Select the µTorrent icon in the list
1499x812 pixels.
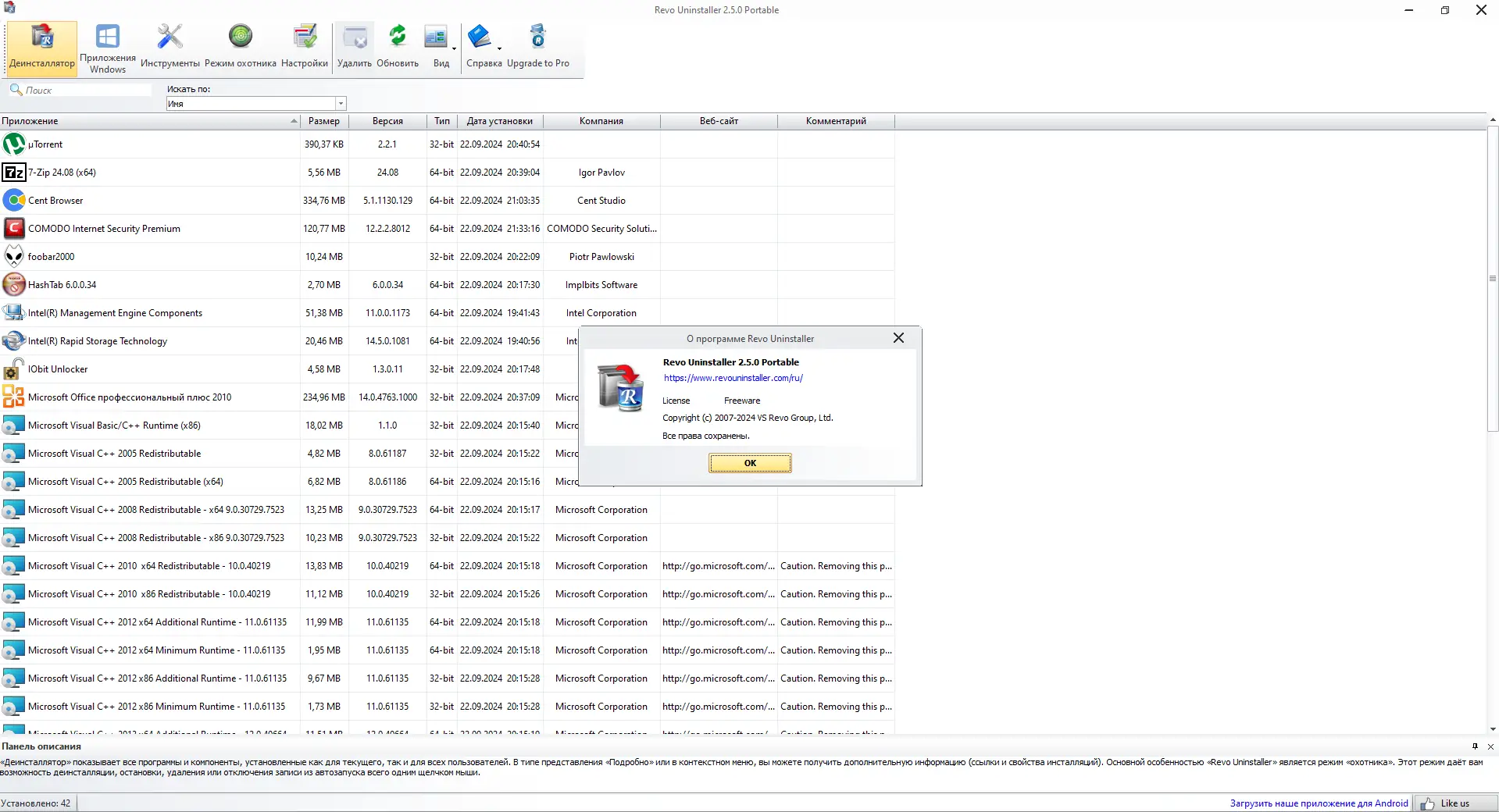(x=14, y=144)
